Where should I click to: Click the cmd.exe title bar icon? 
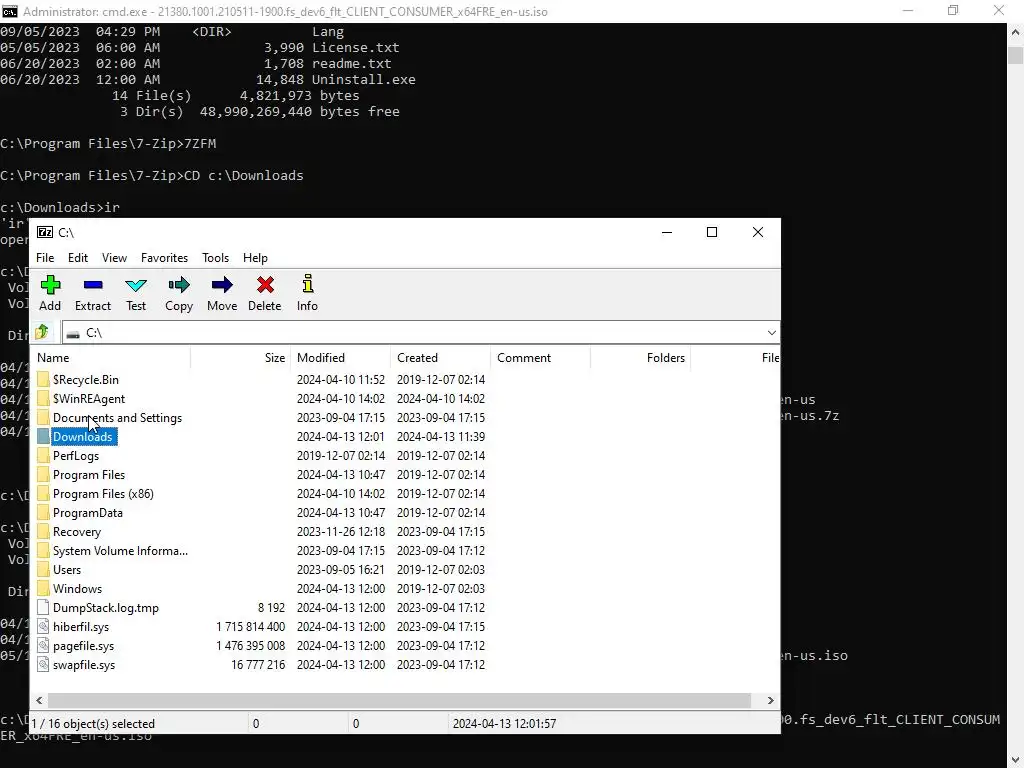[x=10, y=11]
